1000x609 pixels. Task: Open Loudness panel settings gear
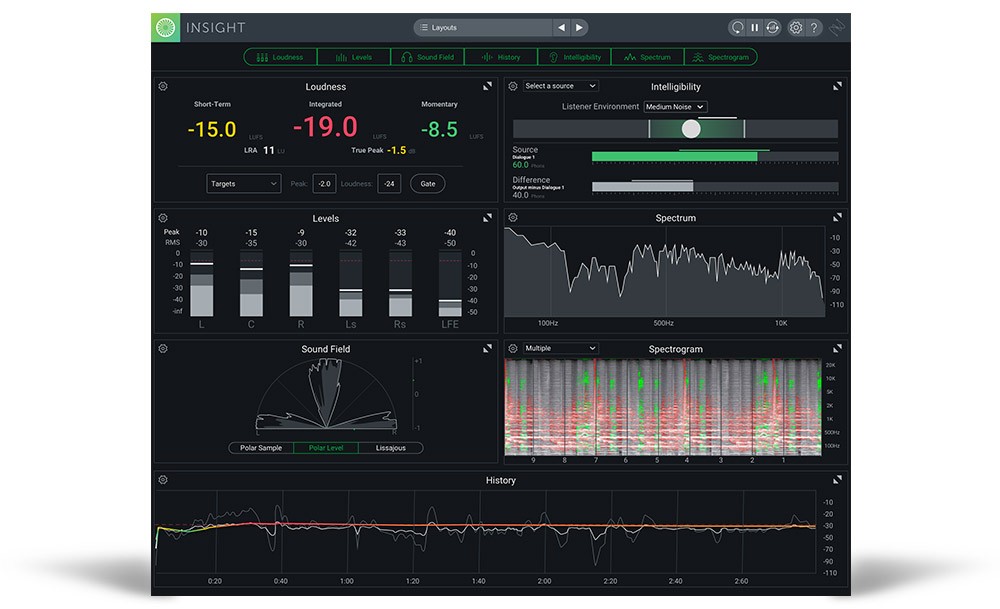(x=163, y=87)
